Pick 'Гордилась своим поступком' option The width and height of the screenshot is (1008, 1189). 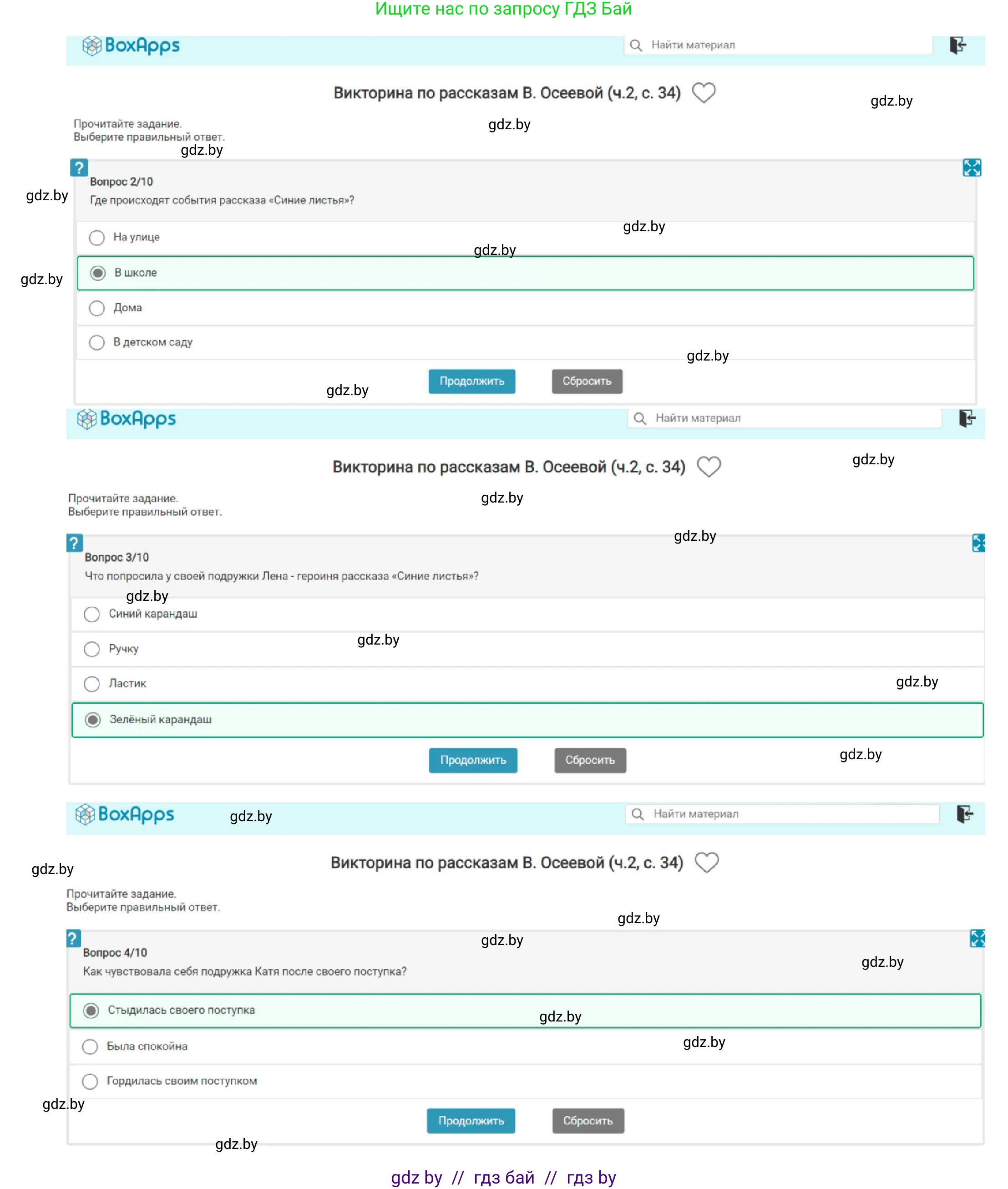click(90, 1081)
